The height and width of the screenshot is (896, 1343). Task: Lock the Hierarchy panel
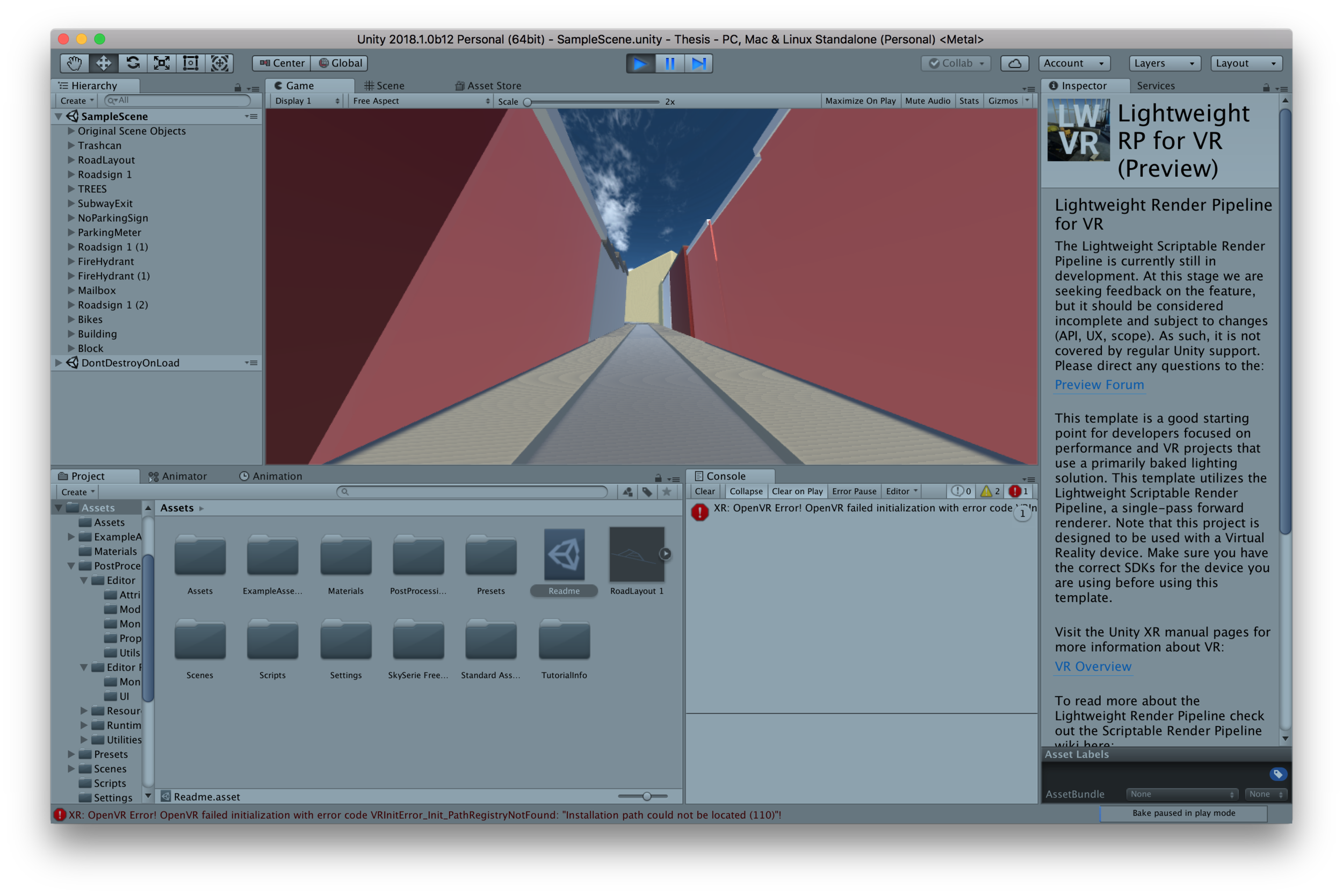pos(237,88)
